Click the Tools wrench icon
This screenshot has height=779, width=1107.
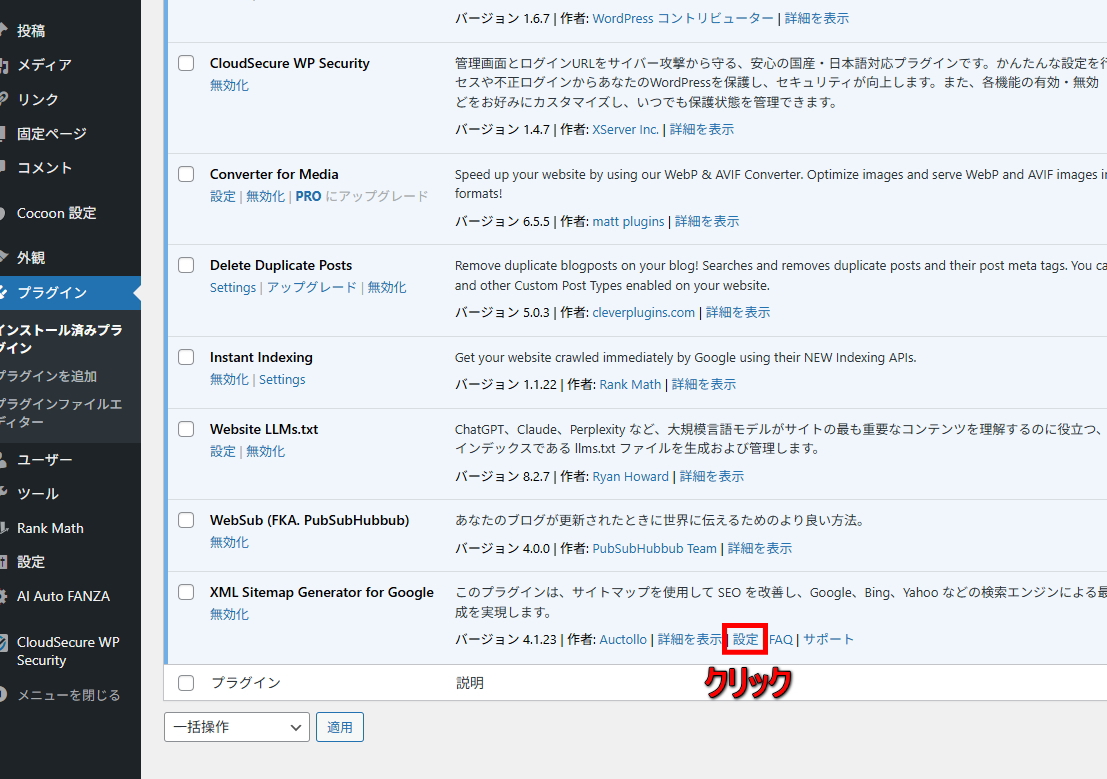tap(4, 494)
